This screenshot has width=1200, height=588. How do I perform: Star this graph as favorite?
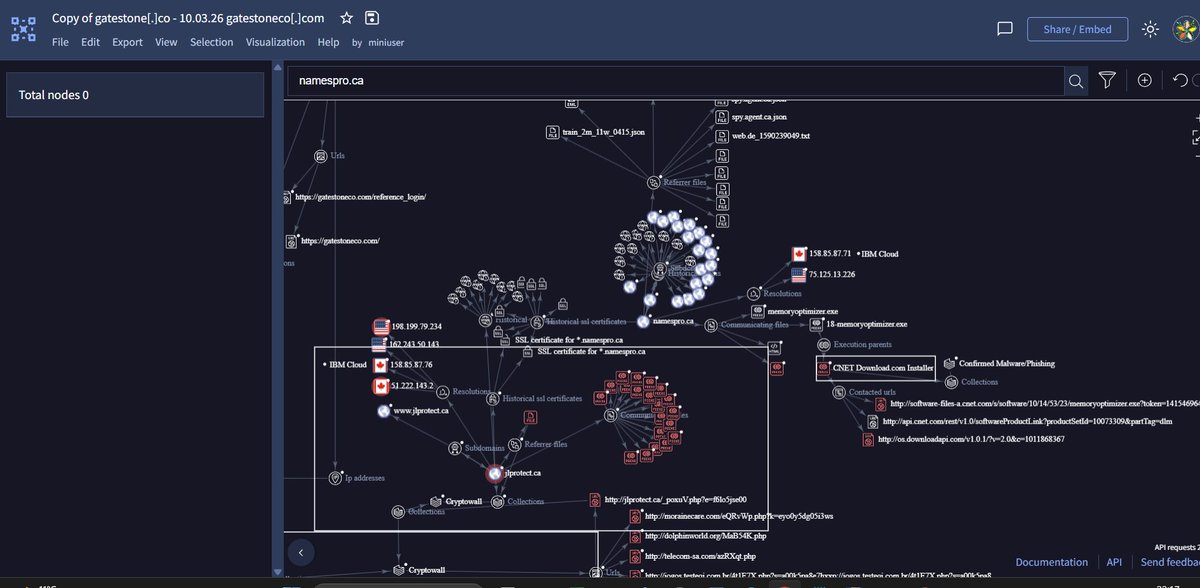pyautogui.click(x=346, y=18)
